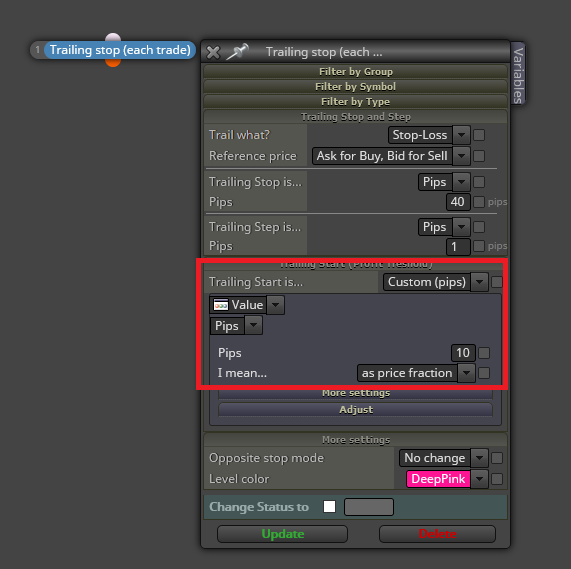Tick the checkbox beside Trailing Stop is...

pos(479,182)
